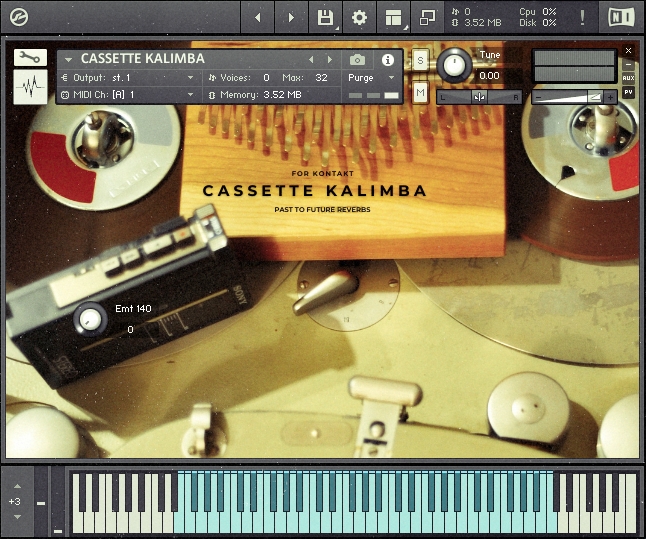646x539 pixels.
Task: Click the Tune knob
Action: coord(454,65)
